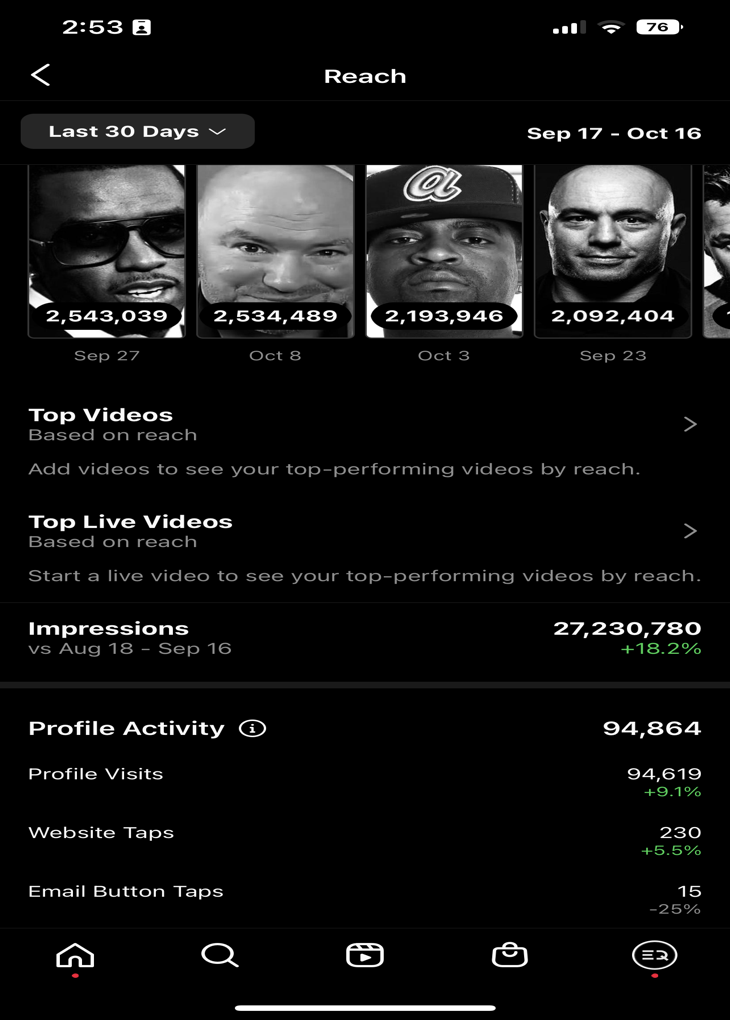Image resolution: width=730 pixels, height=1020 pixels.
Task: Open the Home tab icon
Action: pos(75,955)
